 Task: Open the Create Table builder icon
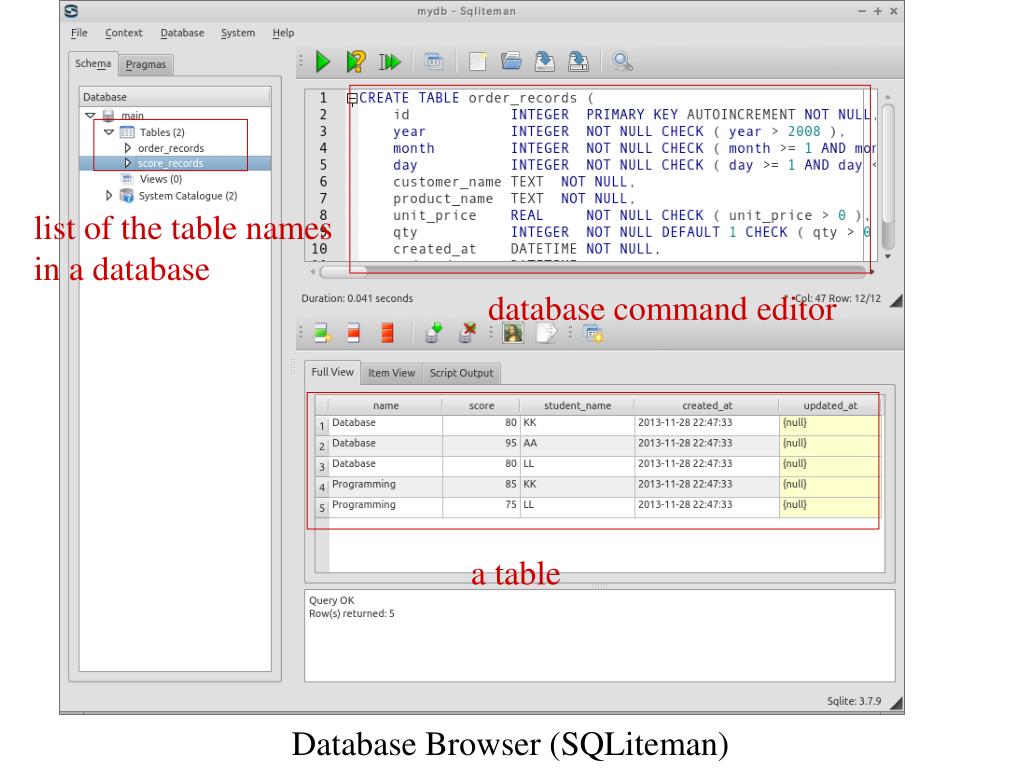tap(434, 62)
